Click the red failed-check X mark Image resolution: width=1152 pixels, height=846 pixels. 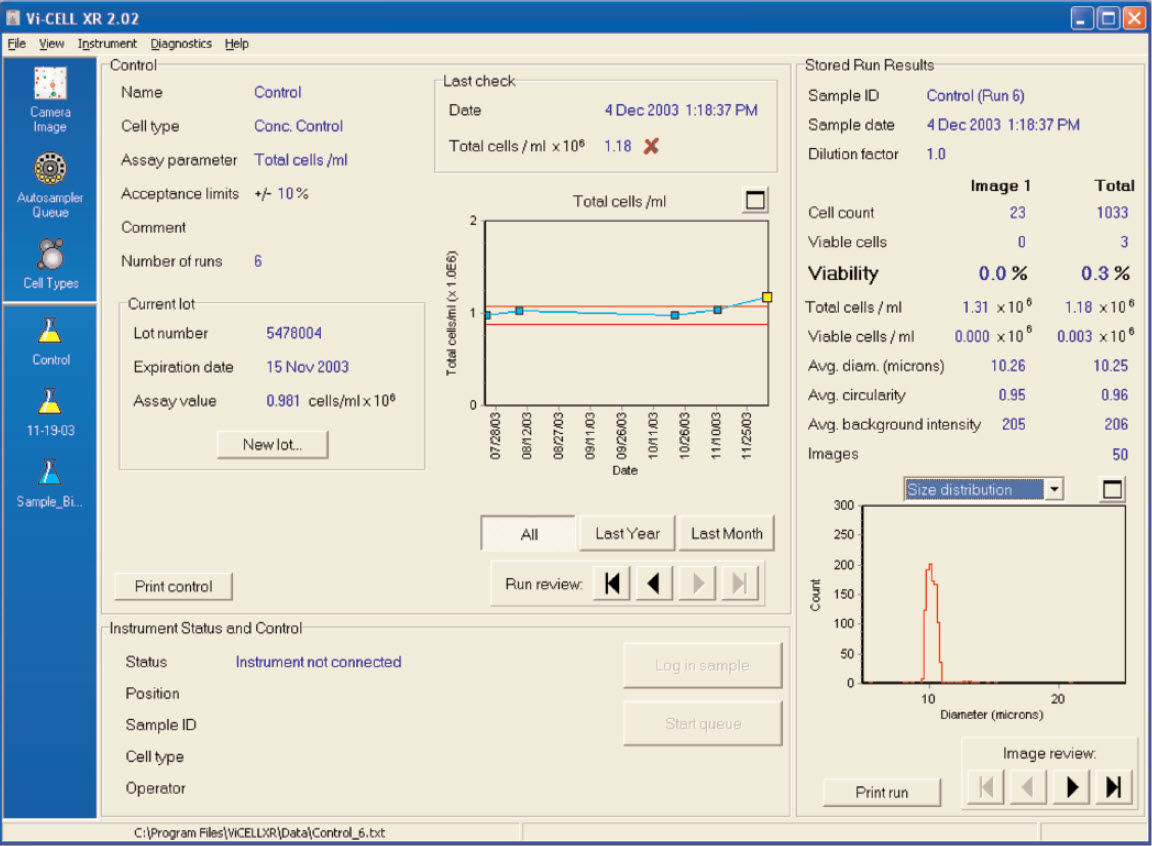tap(651, 146)
